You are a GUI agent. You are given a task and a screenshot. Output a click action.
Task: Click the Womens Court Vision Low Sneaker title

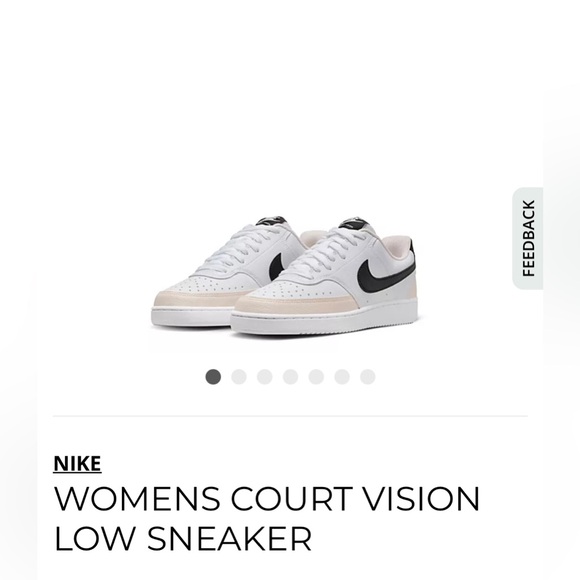point(266,519)
